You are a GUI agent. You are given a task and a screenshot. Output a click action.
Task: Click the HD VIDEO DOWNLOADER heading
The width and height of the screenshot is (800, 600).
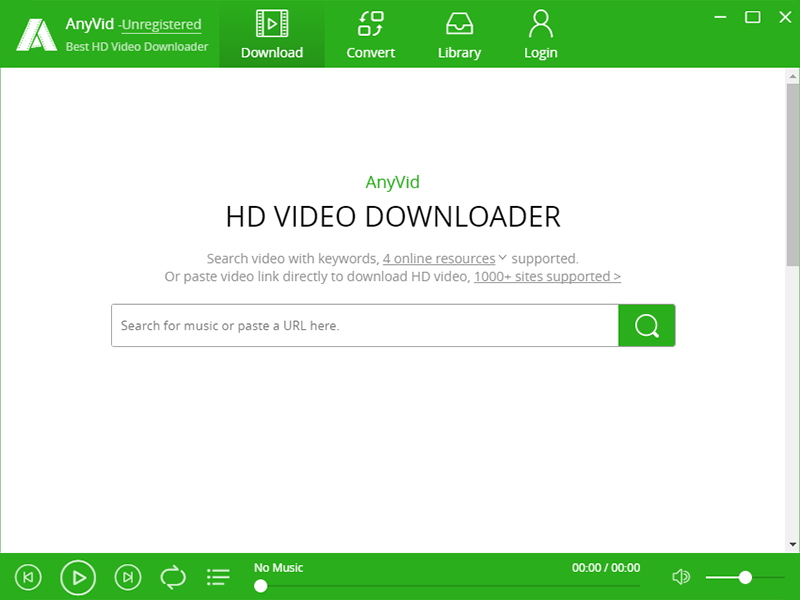pyautogui.click(x=393, y=216)
